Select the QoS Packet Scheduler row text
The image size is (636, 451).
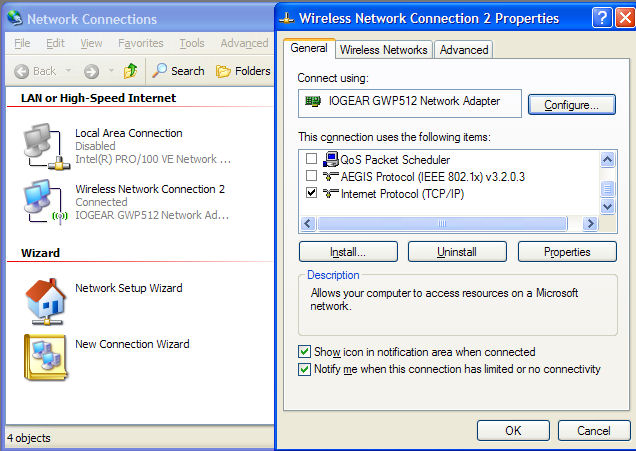(395, 160)
